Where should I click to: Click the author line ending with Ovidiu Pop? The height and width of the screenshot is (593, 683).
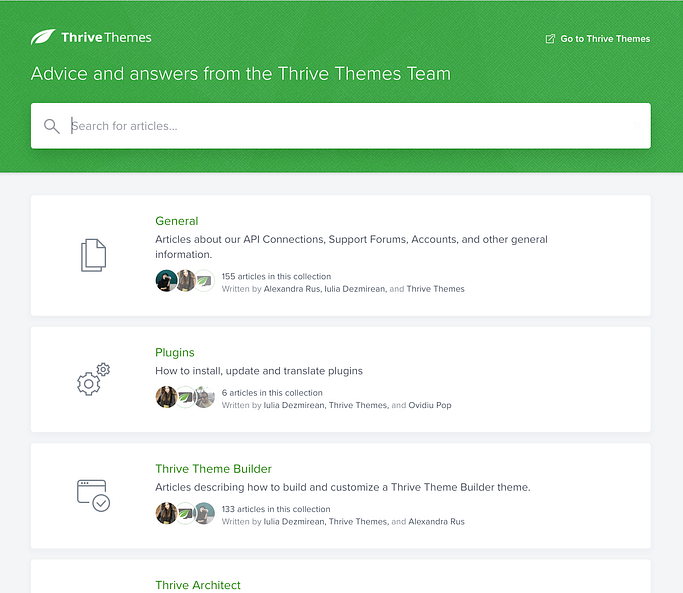(336, 405)
